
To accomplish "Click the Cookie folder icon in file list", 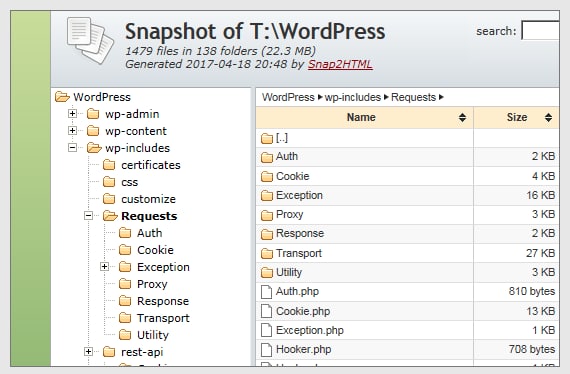I will (x=267, y=177).
